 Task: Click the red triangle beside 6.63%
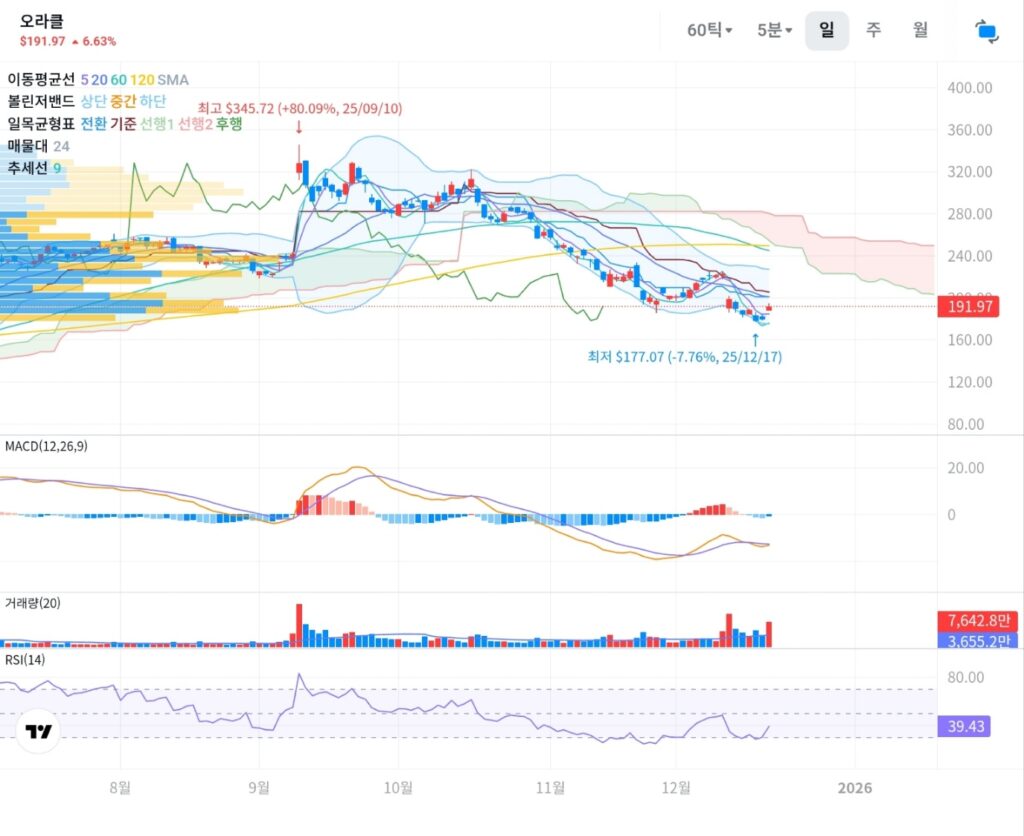75,42
